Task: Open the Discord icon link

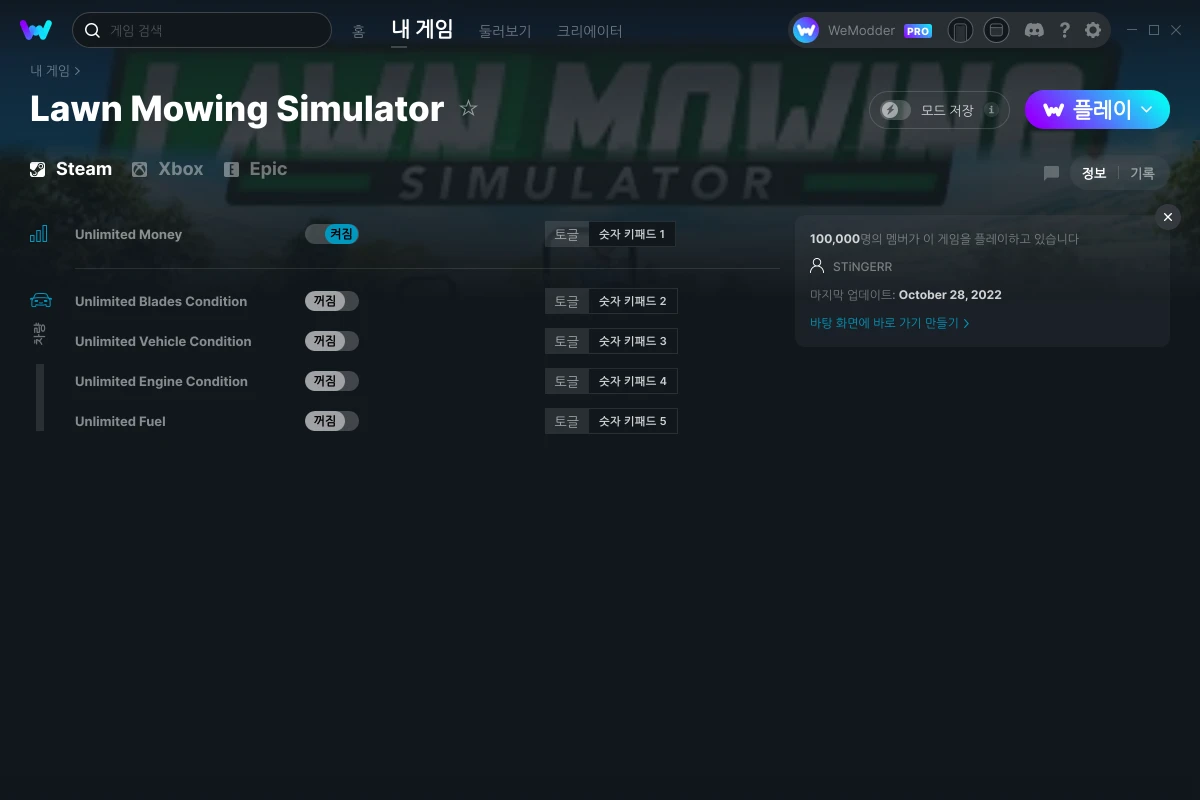Action: [1034, 30]
